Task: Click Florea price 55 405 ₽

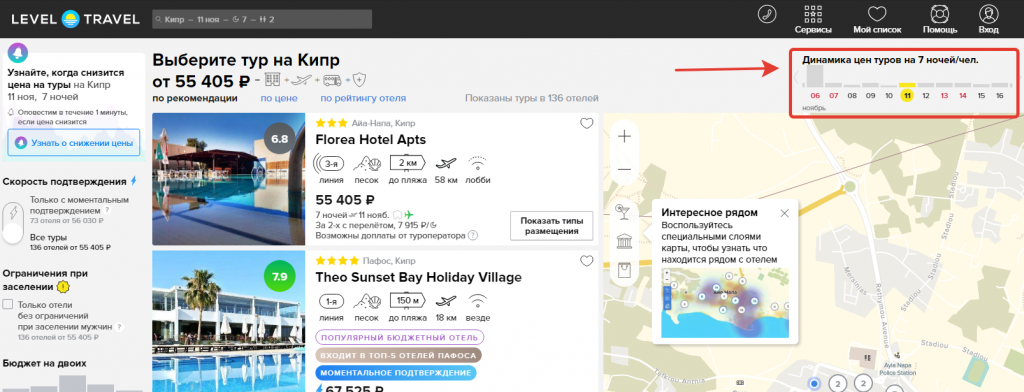Action: (x=345, y=200)
